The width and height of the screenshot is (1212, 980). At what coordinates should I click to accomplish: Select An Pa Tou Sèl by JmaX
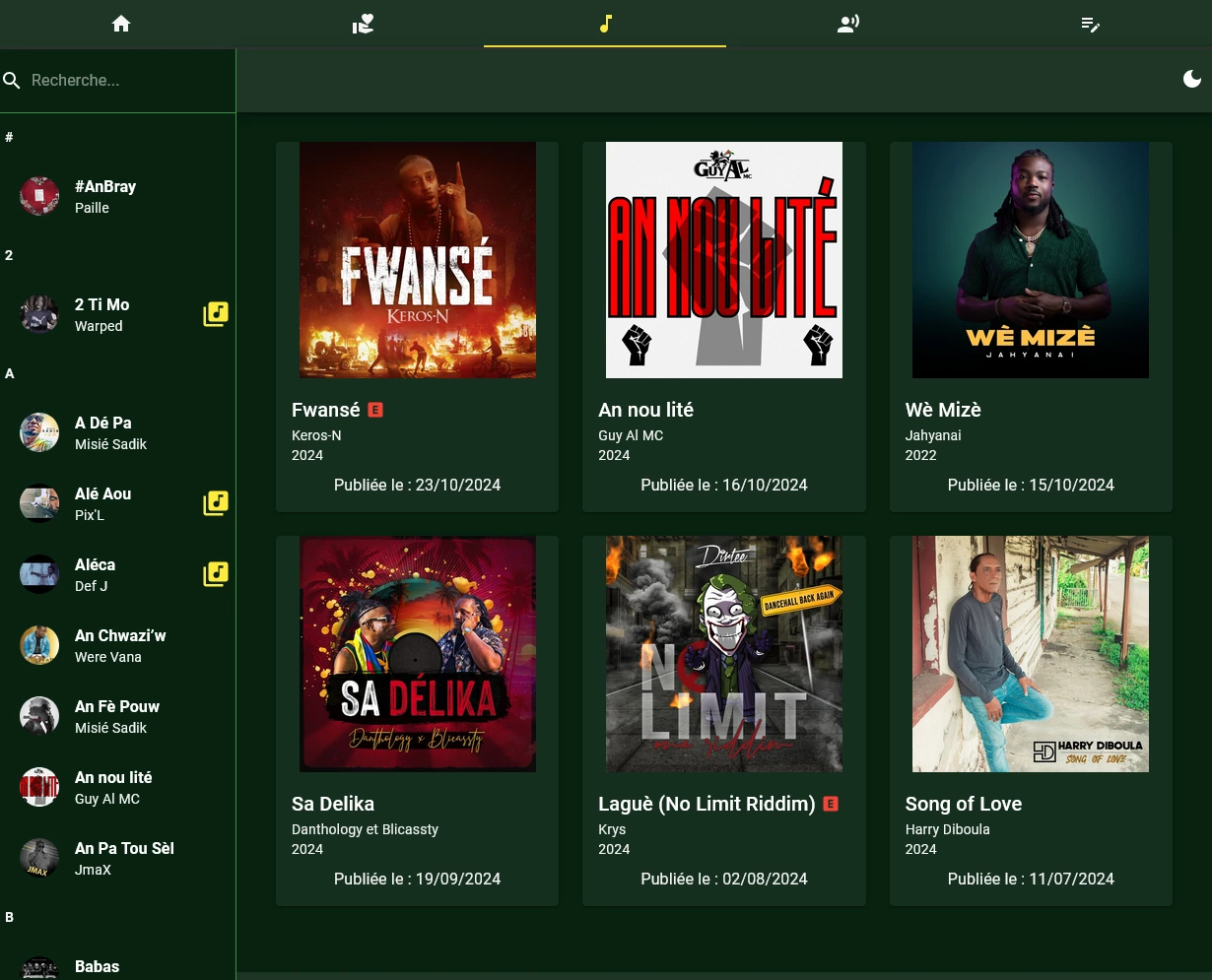[x=117, y=858]
